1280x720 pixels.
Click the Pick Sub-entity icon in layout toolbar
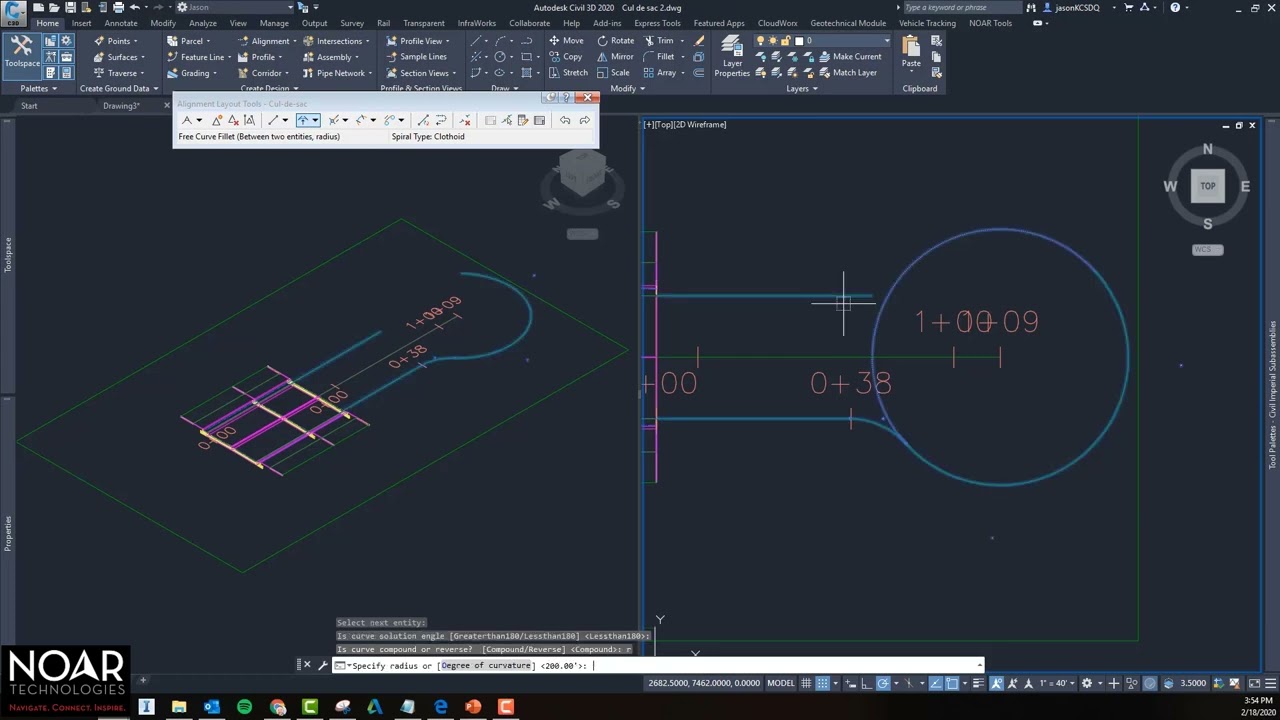(x=506, y=120)
